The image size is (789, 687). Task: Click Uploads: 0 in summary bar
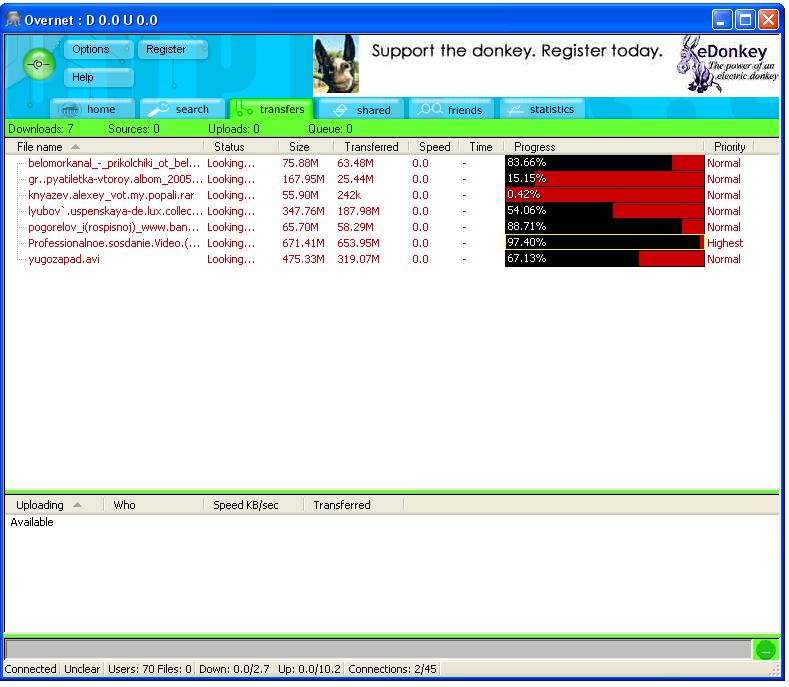click(x=234, y=129)
